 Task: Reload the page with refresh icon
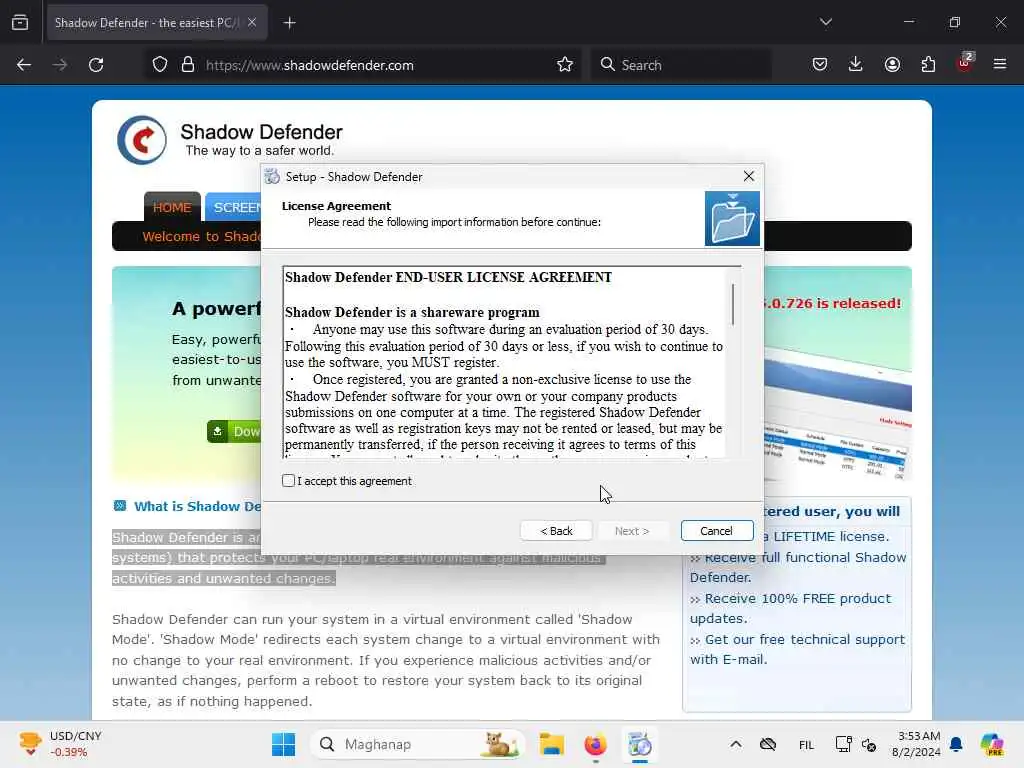pyautogui.click(x=96, y=65)
